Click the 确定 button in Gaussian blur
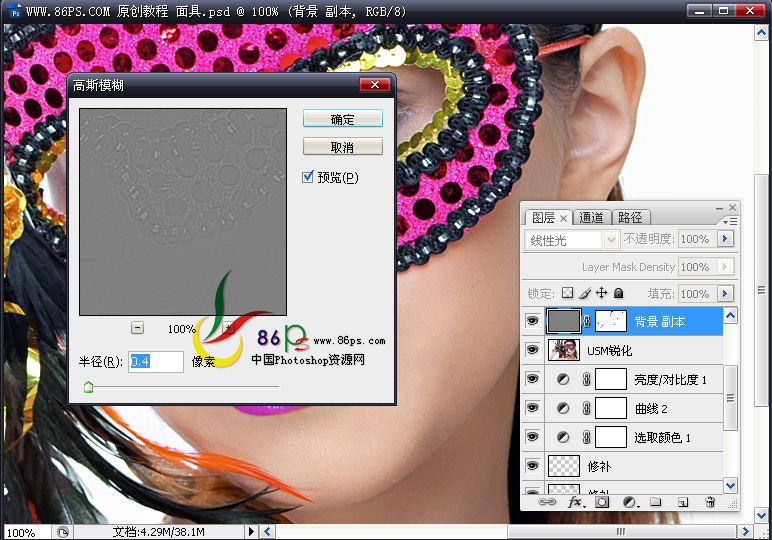The height and width of the screenshot is (540, 772). tap(342, 119)
